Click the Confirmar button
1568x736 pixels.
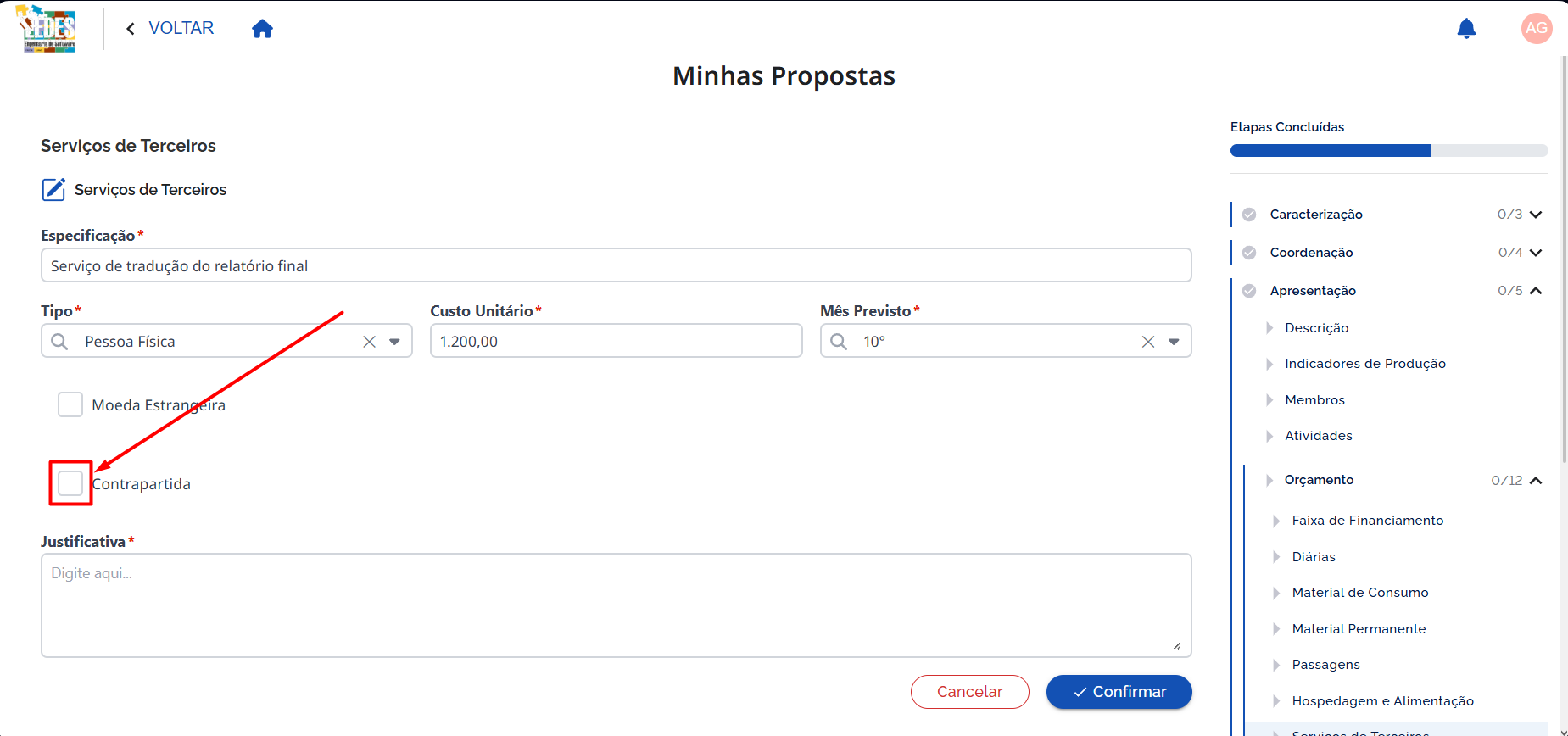tap(1119, 692)
